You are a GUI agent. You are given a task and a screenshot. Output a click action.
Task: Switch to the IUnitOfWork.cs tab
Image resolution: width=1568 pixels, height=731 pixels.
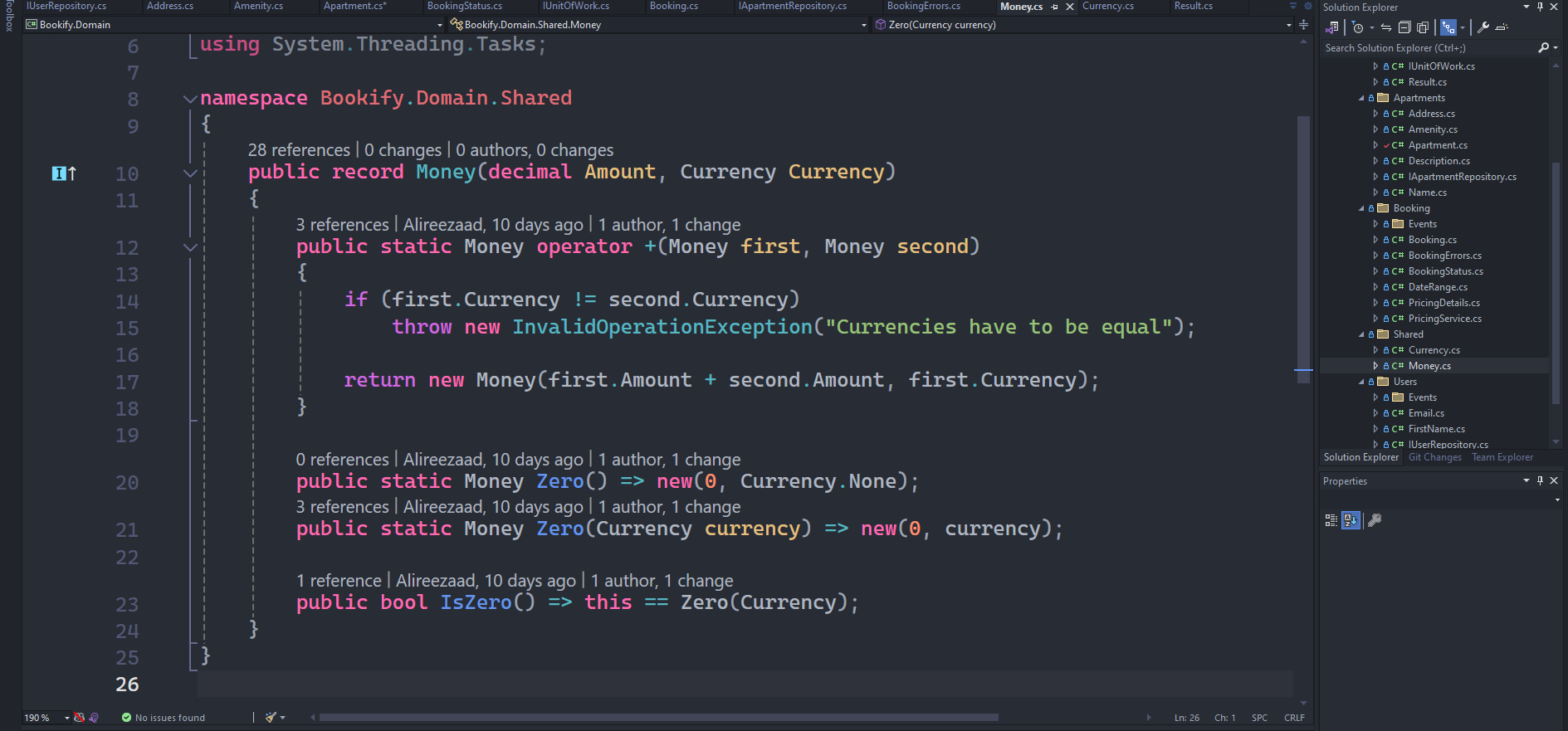(x=575, y=6)
